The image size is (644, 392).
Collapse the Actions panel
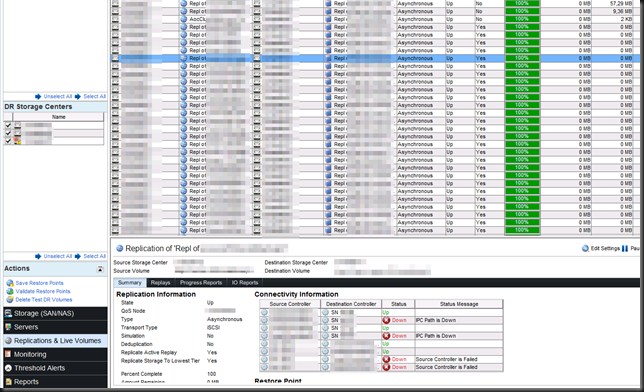tap(100, 269)
